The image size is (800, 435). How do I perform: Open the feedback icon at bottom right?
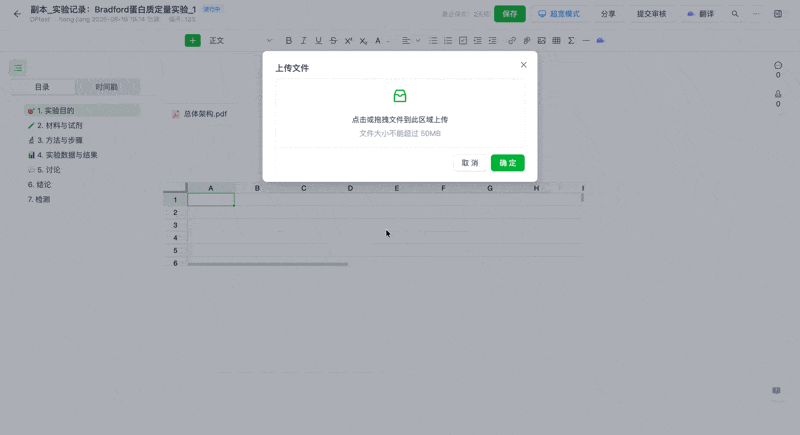pos(777,391)
